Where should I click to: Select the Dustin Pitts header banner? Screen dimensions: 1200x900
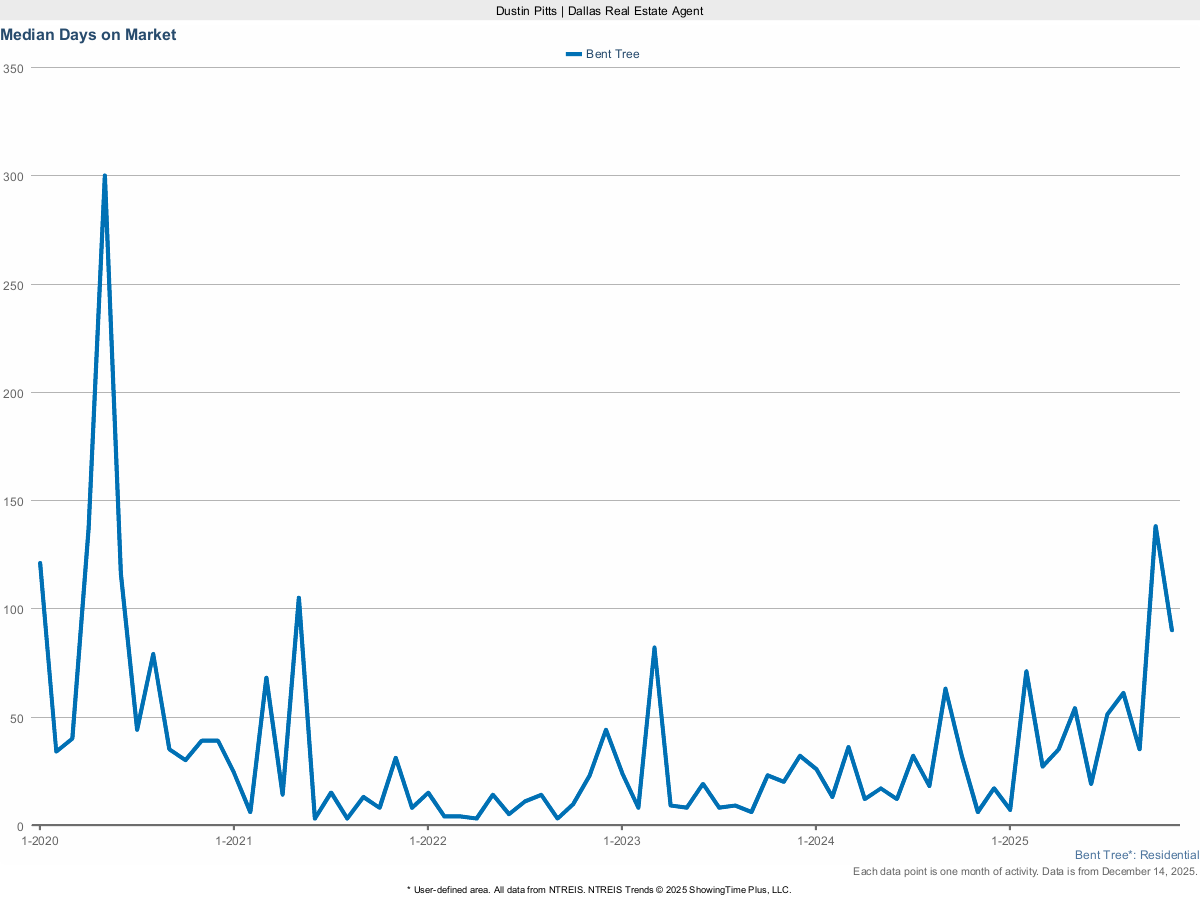click(600, 11)
